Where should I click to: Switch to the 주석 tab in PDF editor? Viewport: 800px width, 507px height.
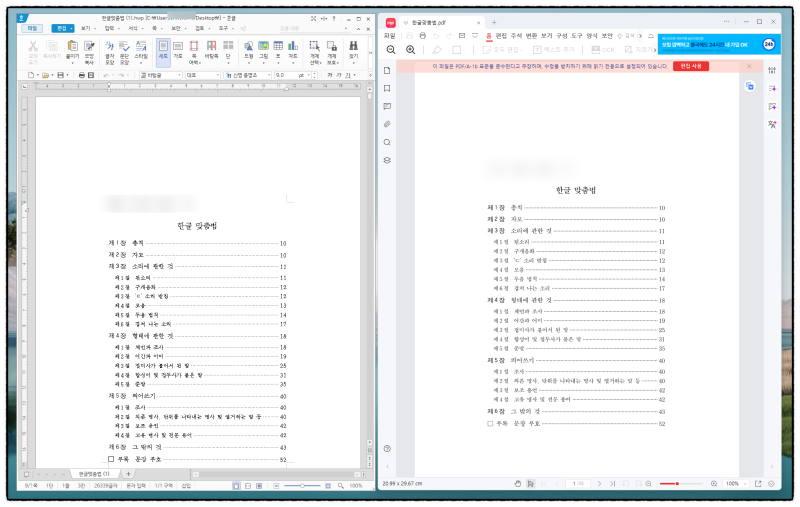(516, 36)
